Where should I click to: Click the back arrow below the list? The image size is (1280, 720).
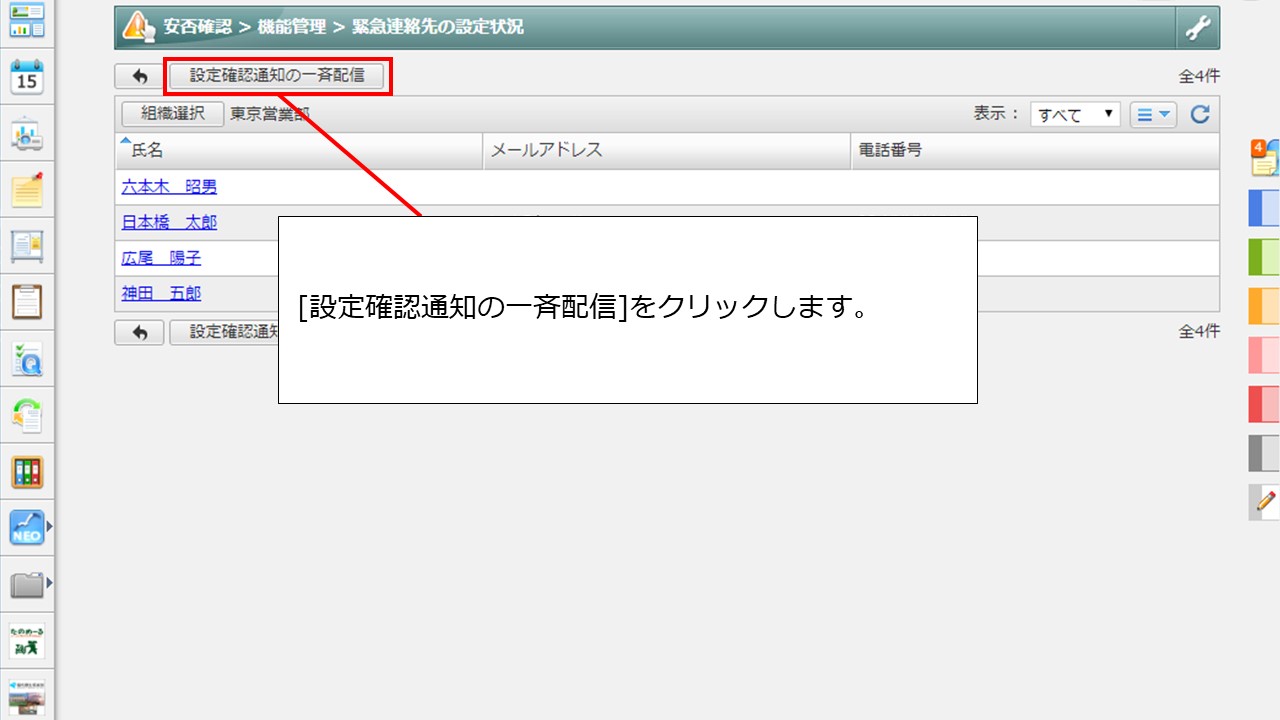point(139,332)
